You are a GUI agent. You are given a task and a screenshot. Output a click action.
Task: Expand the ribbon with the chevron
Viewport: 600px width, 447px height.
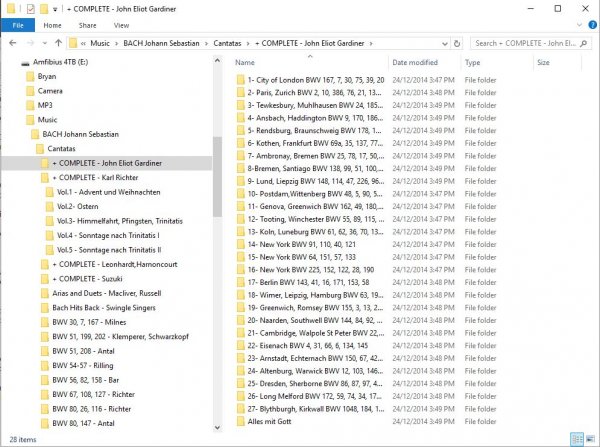pyautogui.click(x=578, y=25)
